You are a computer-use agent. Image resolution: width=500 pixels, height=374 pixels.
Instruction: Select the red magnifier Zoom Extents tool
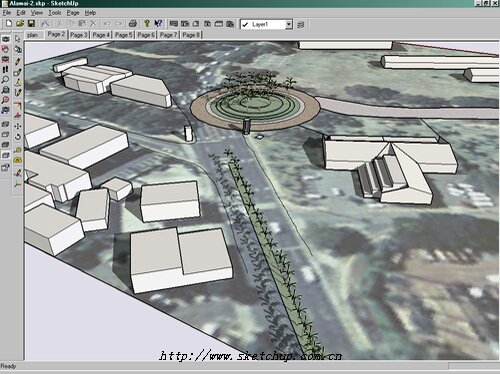[x=5, y=100]
